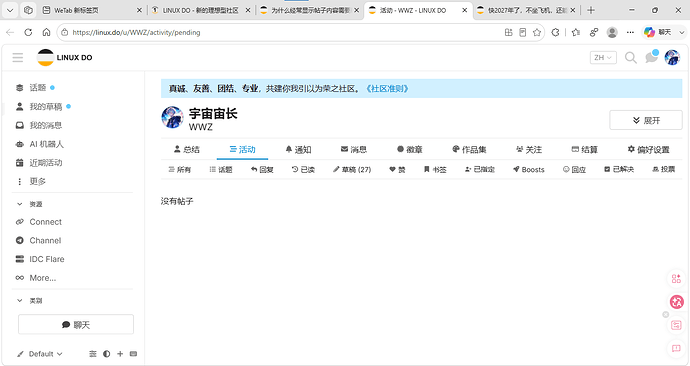Select the 所有 activity filter
The height and width of the screenshot is (366, 690).
(x=180, y=169)
